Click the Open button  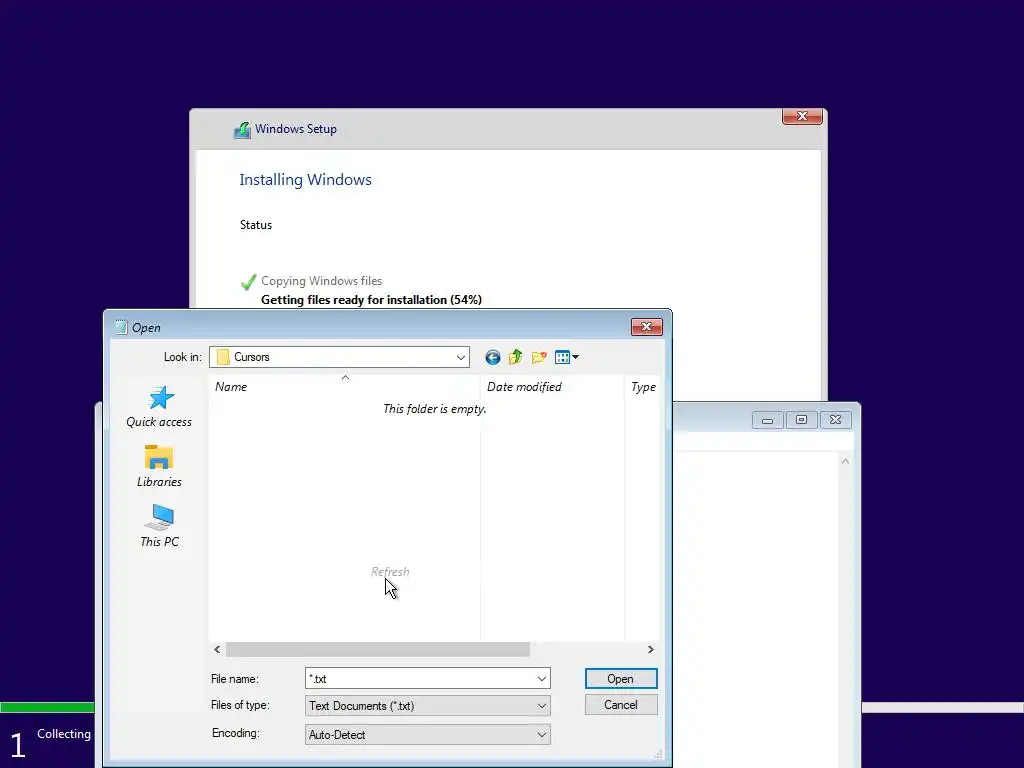point(620,679)
